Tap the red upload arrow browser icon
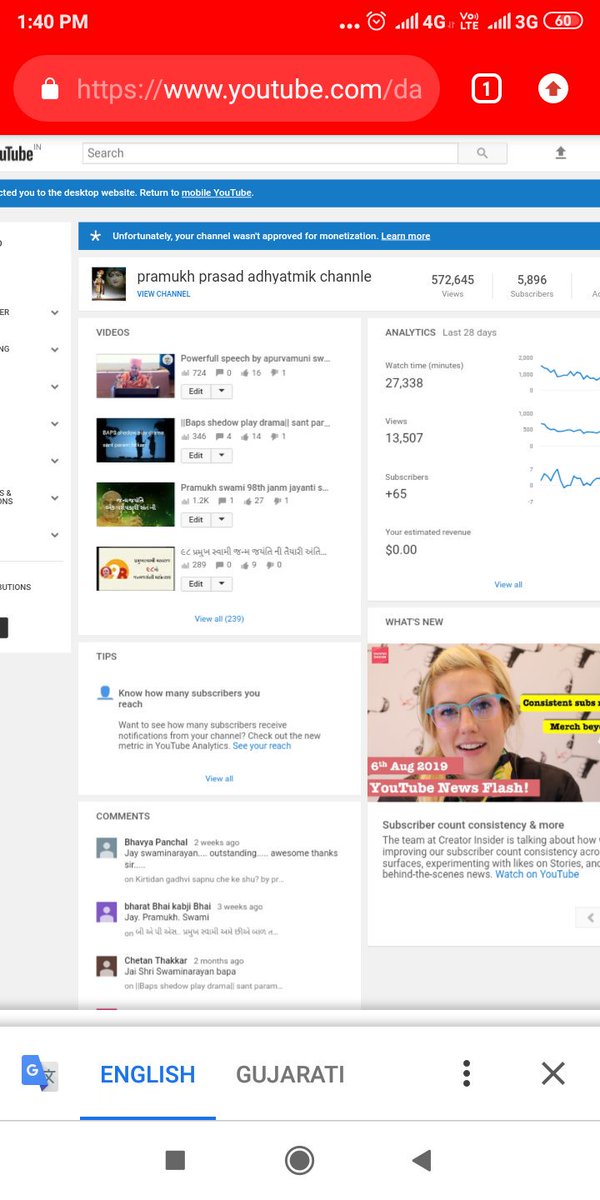This screenshot has width=600, height=1200. [553, 89]
